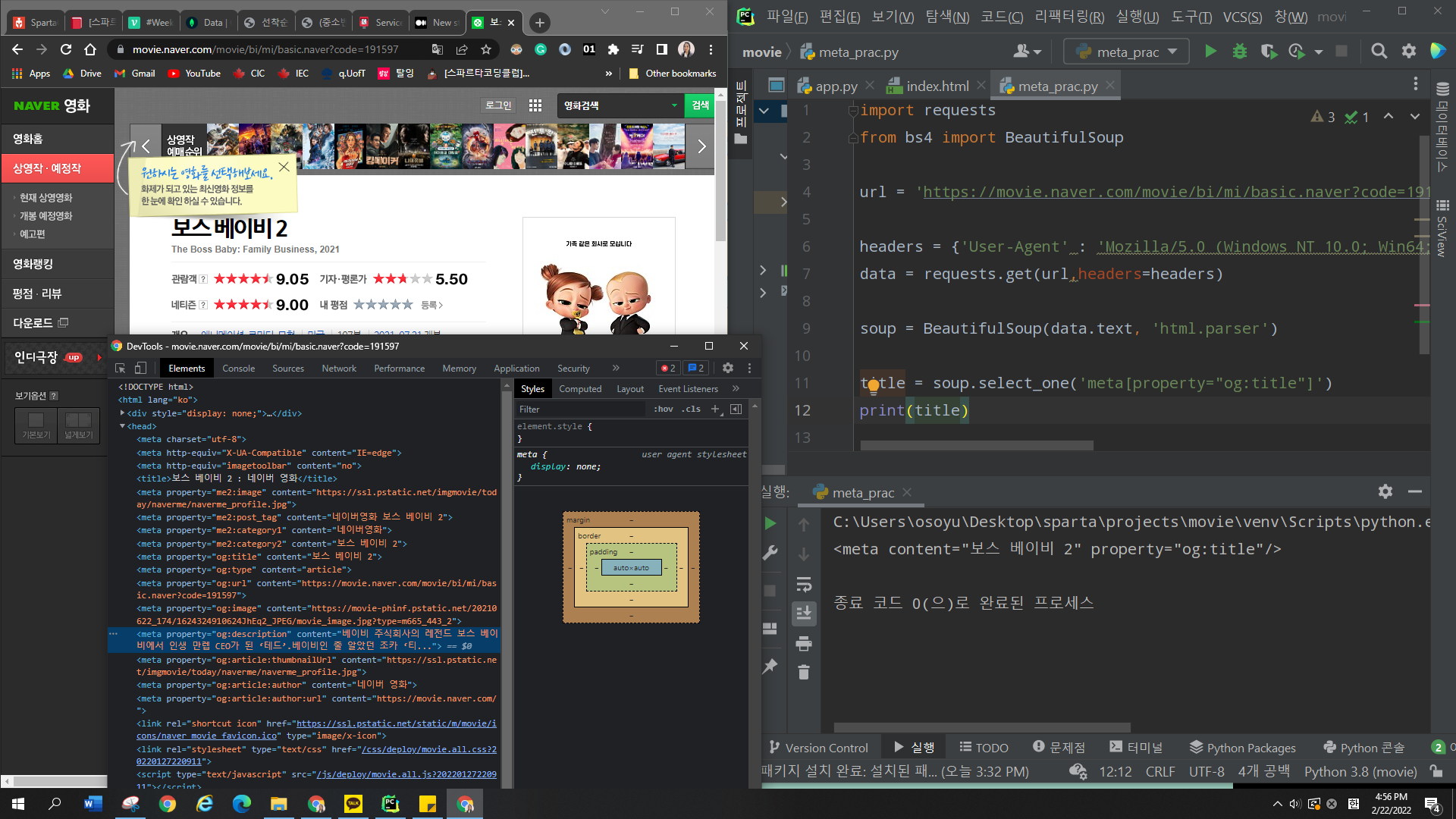Image resolution: width=1456 pixels, height=819 pixels.
Task: Click the 로그인 button on Naver
Action: point(498,105)
